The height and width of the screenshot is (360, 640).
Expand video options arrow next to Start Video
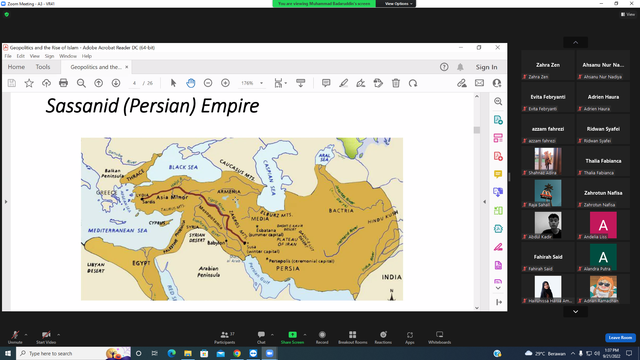(59, 335)
